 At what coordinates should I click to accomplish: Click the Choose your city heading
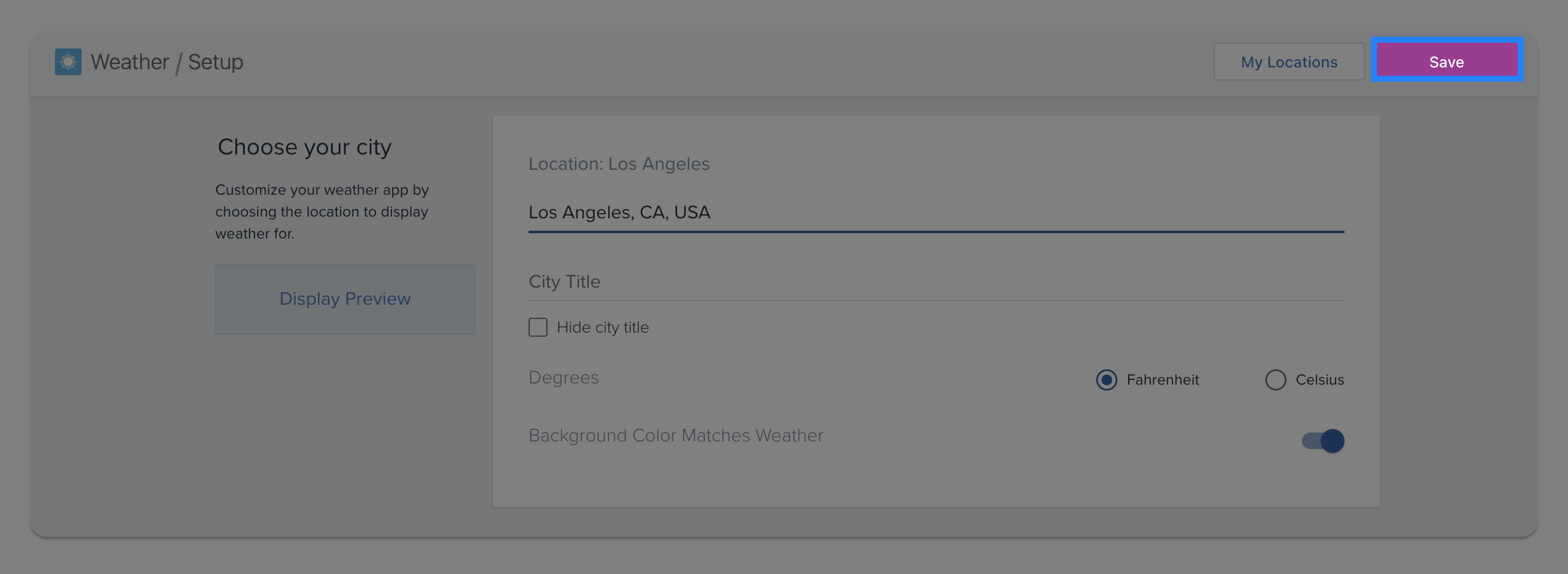[x=304, y=147]
